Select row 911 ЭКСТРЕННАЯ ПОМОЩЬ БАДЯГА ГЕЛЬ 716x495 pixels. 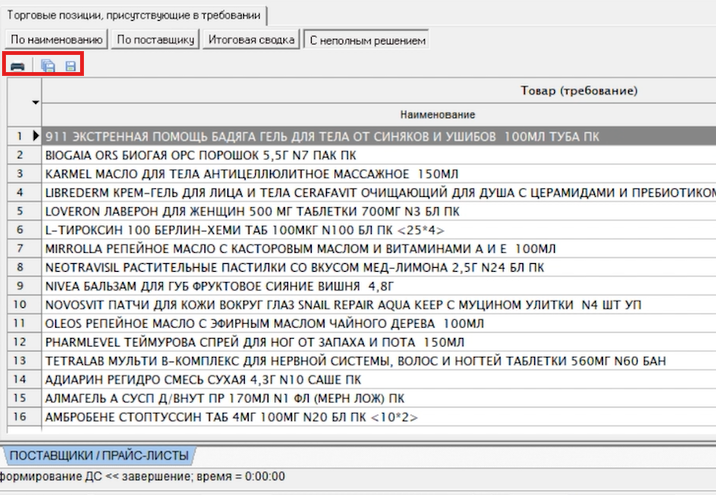tap(379, 137)
